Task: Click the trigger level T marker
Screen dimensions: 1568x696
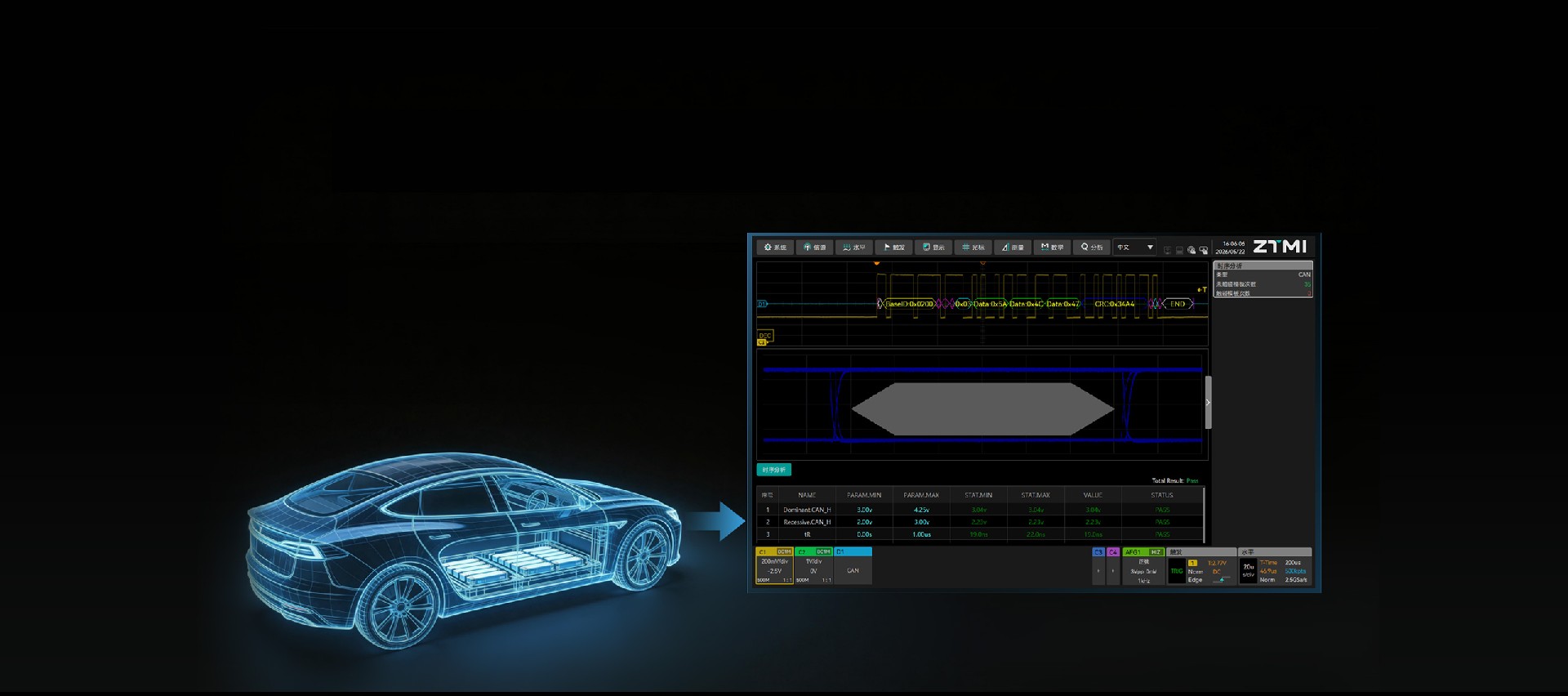Action: tap(1201, 290)
